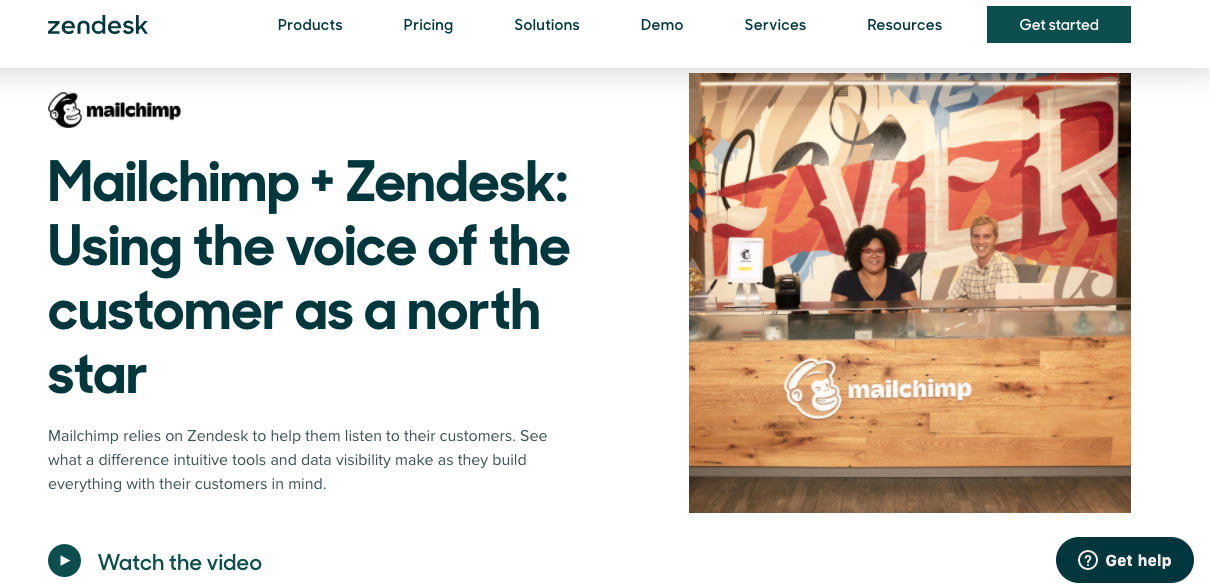Expand the Resources navigation menu

coord(904,25)
